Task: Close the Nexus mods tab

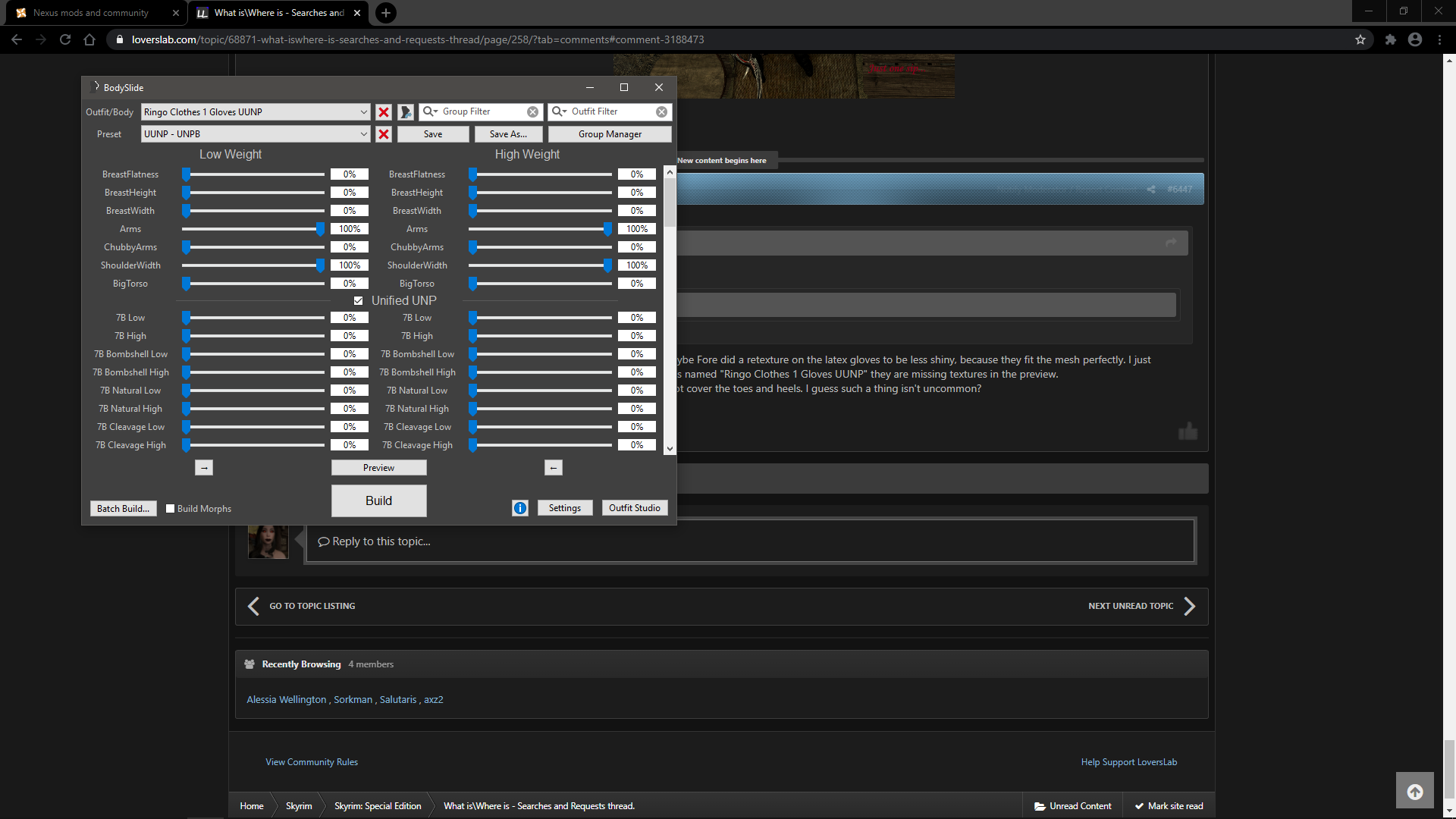Action: [176, 13]
